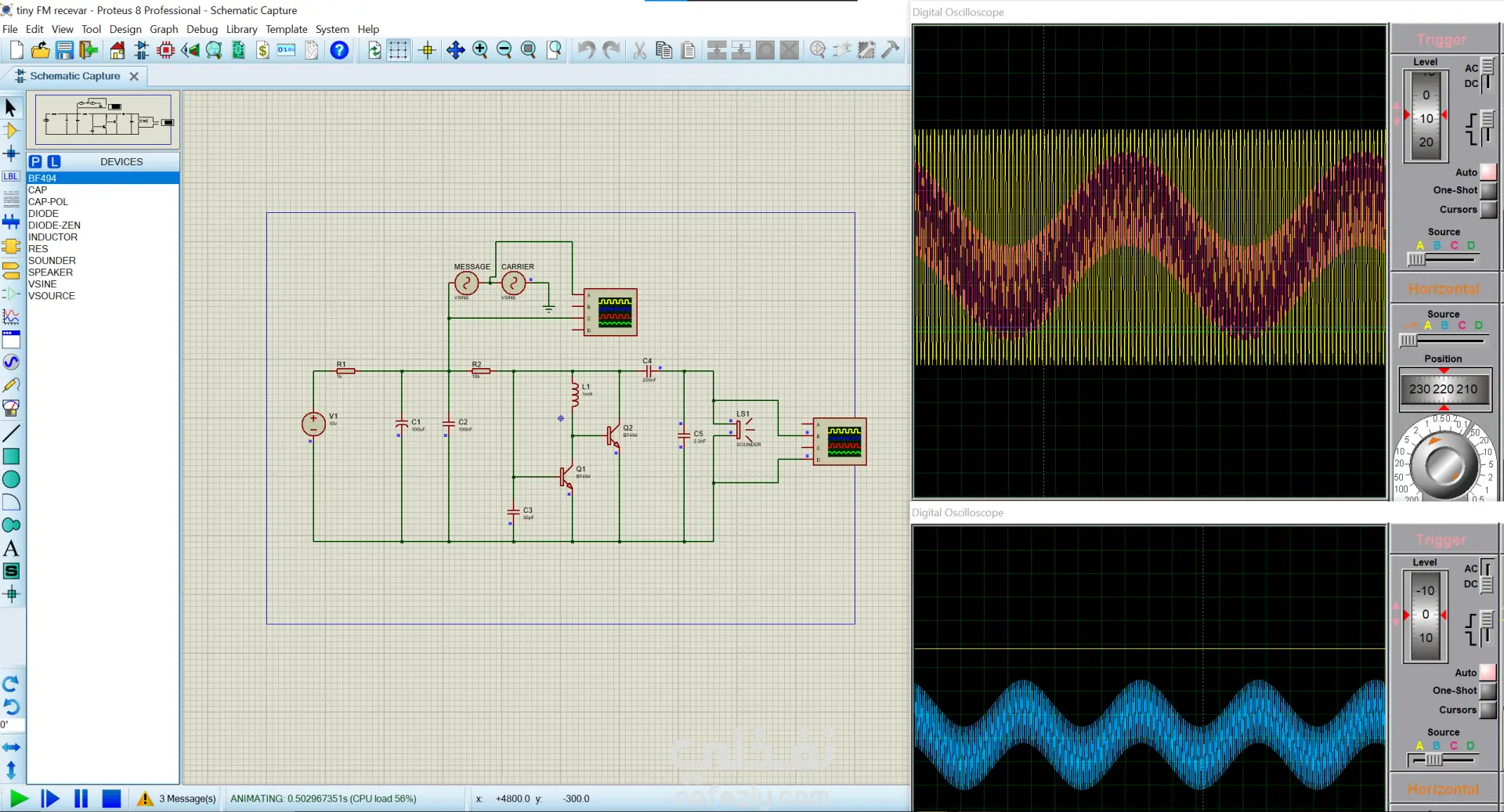Screen dimensions: 1504x812
Task: Select INDUCTOR in the devices list
Action: (52, 237)
